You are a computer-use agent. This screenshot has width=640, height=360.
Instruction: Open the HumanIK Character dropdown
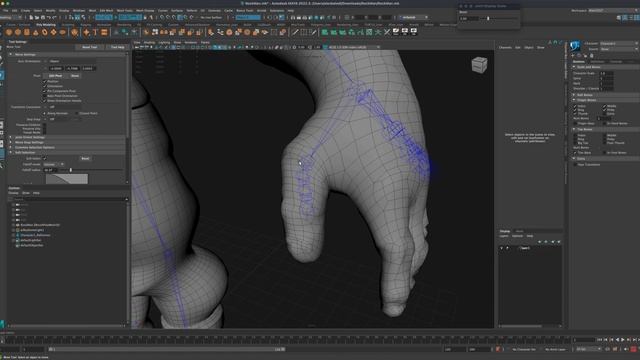coord(619,43)
